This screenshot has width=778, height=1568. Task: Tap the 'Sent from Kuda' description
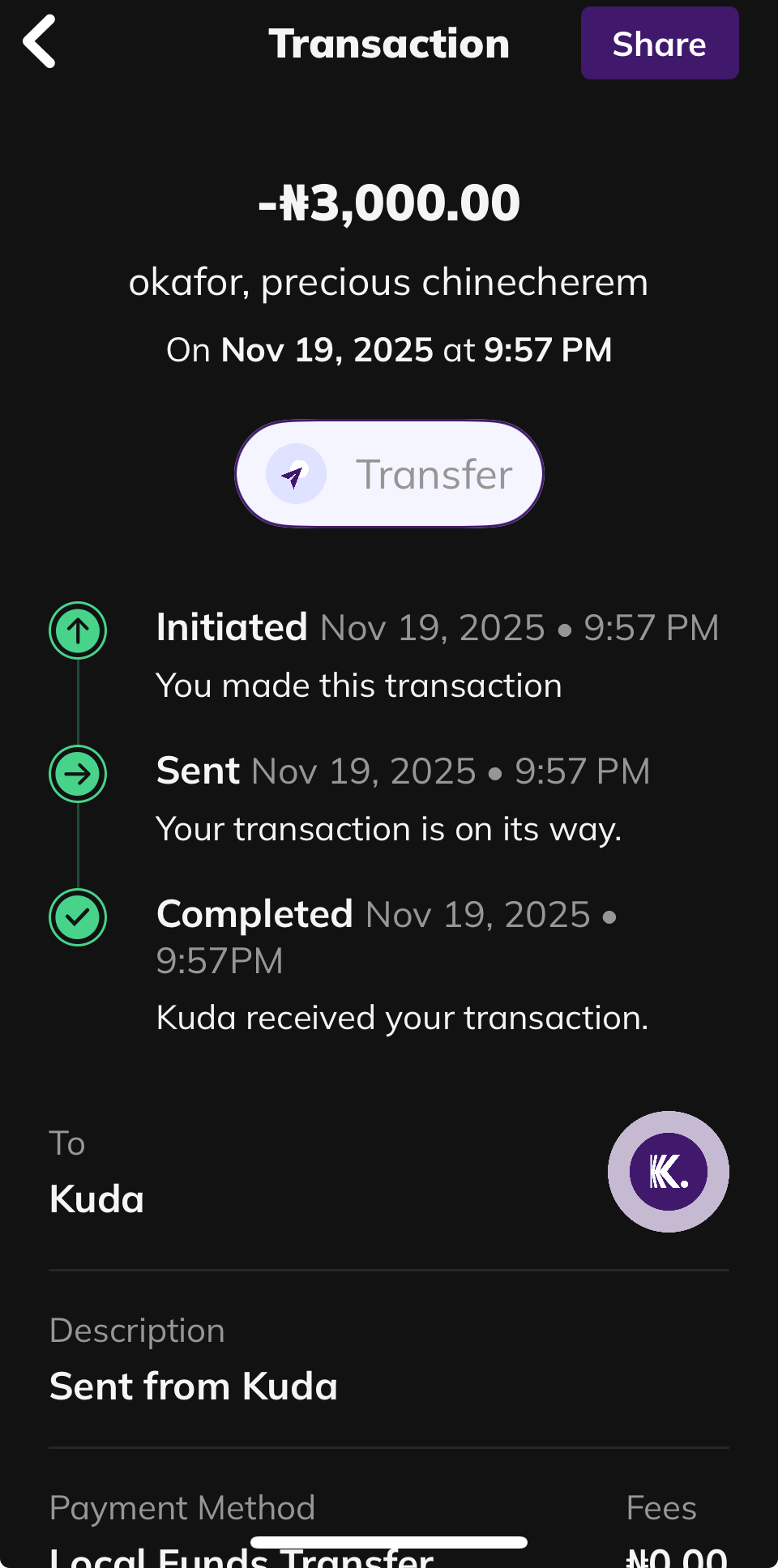[194, 1386]
